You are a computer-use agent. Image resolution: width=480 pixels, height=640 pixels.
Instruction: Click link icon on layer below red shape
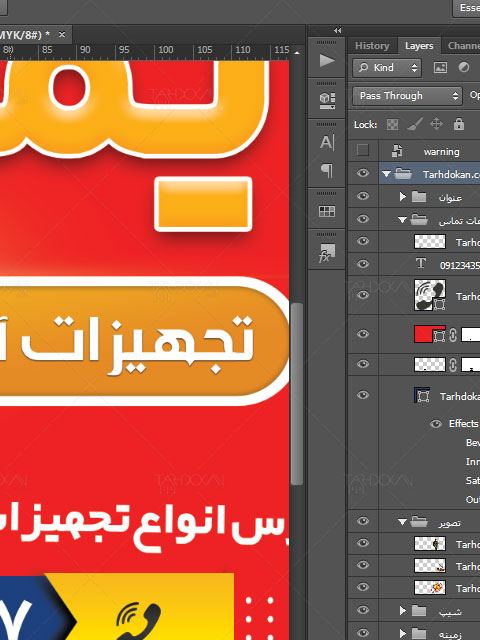453,364
